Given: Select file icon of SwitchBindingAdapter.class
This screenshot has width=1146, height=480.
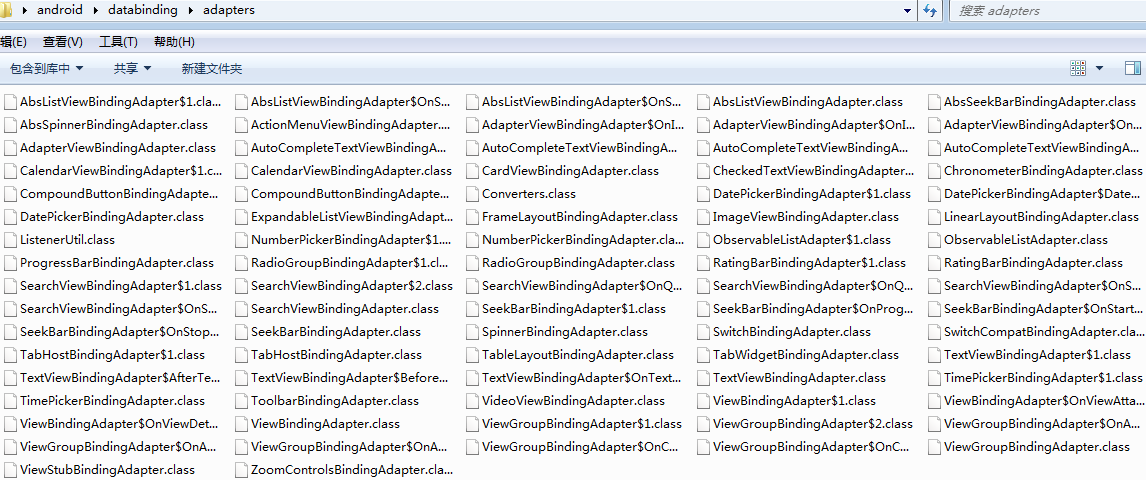Looking at the screenshot, I should (x=702, y=332).
